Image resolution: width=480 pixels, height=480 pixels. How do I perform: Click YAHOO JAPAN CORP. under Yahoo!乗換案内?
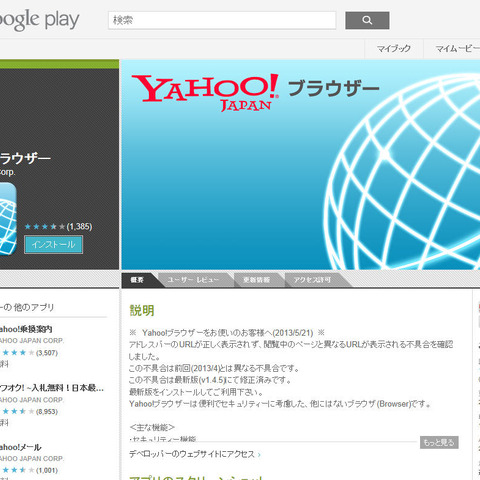[x=32, y=341]
